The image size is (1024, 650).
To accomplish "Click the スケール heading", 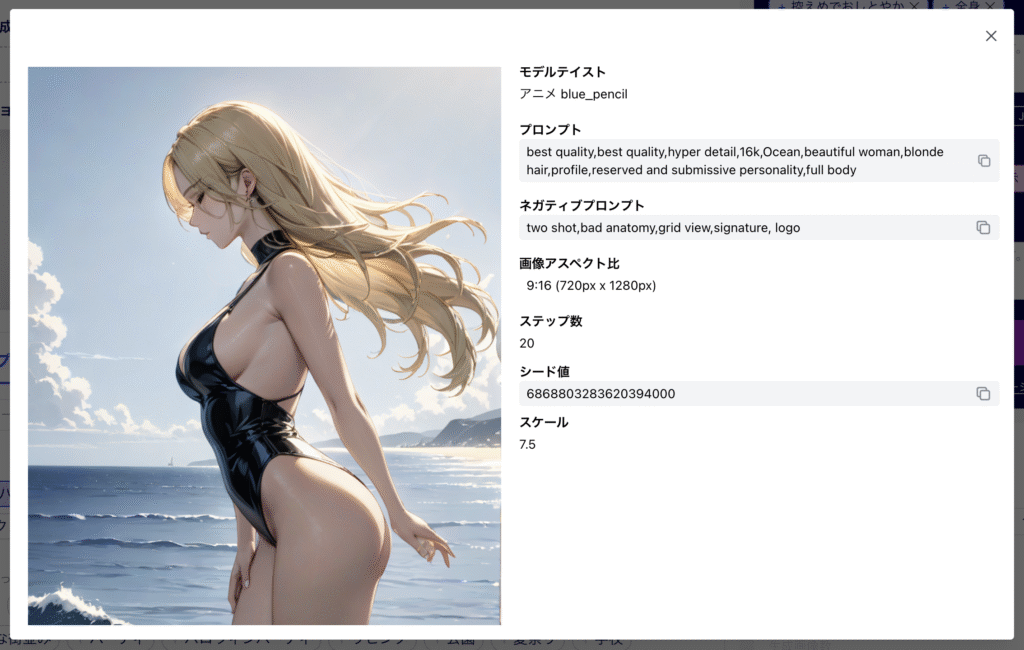I will tap(543, 422).
